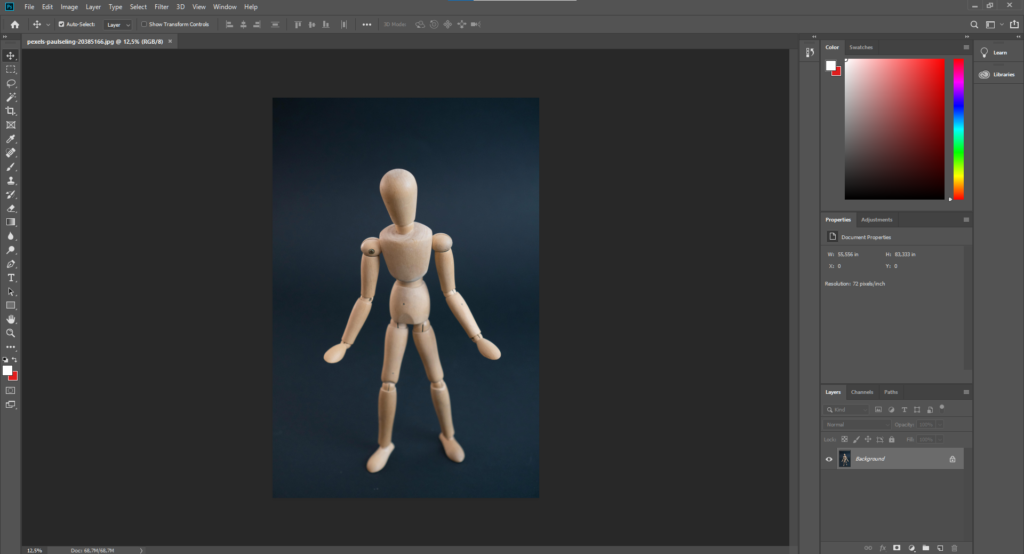
Task: Open search via the magnifier icon top right
Action: (x=974, y=24)
